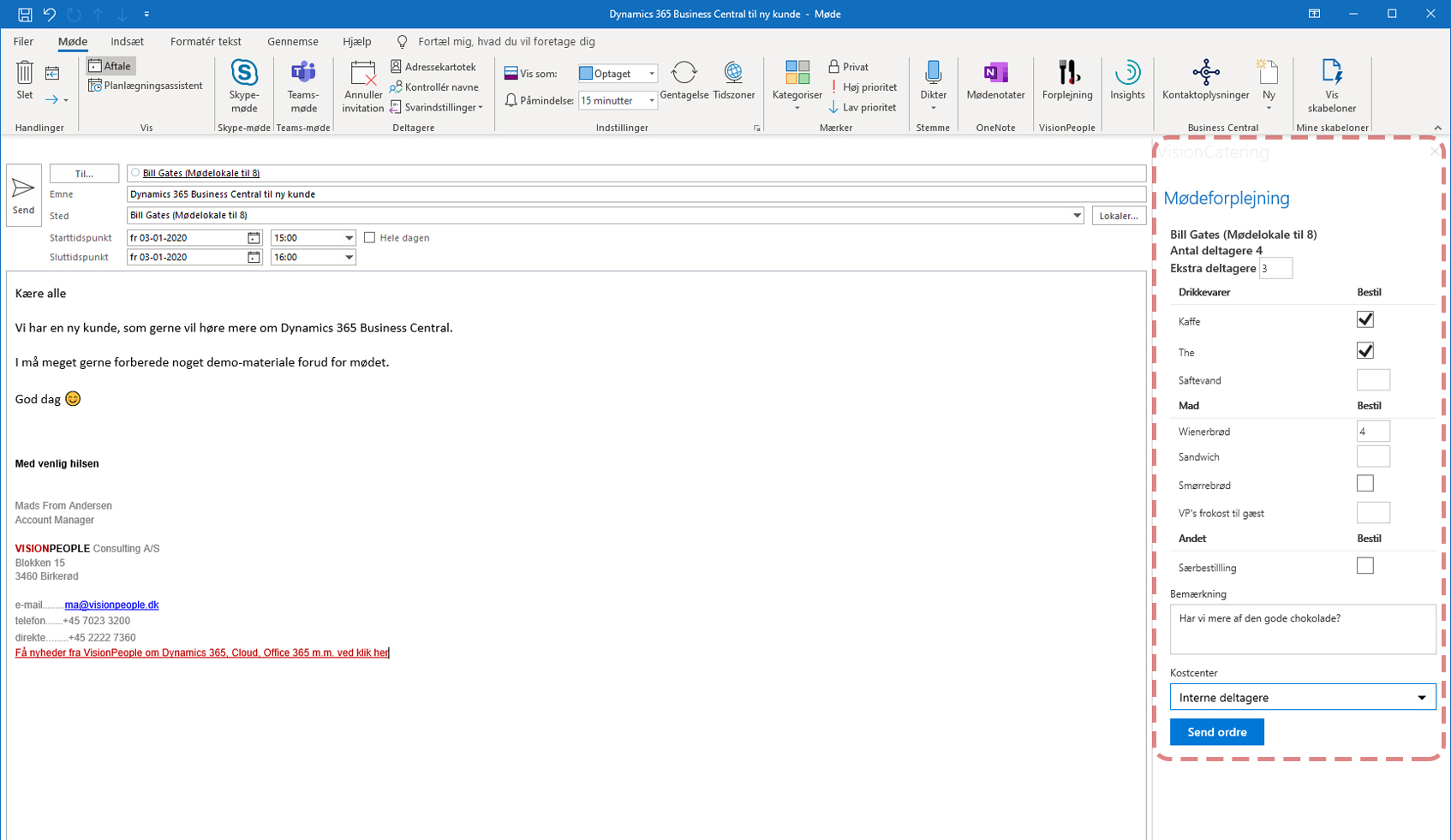Click the VP's frokost til gæst field

click(1373, 512)
